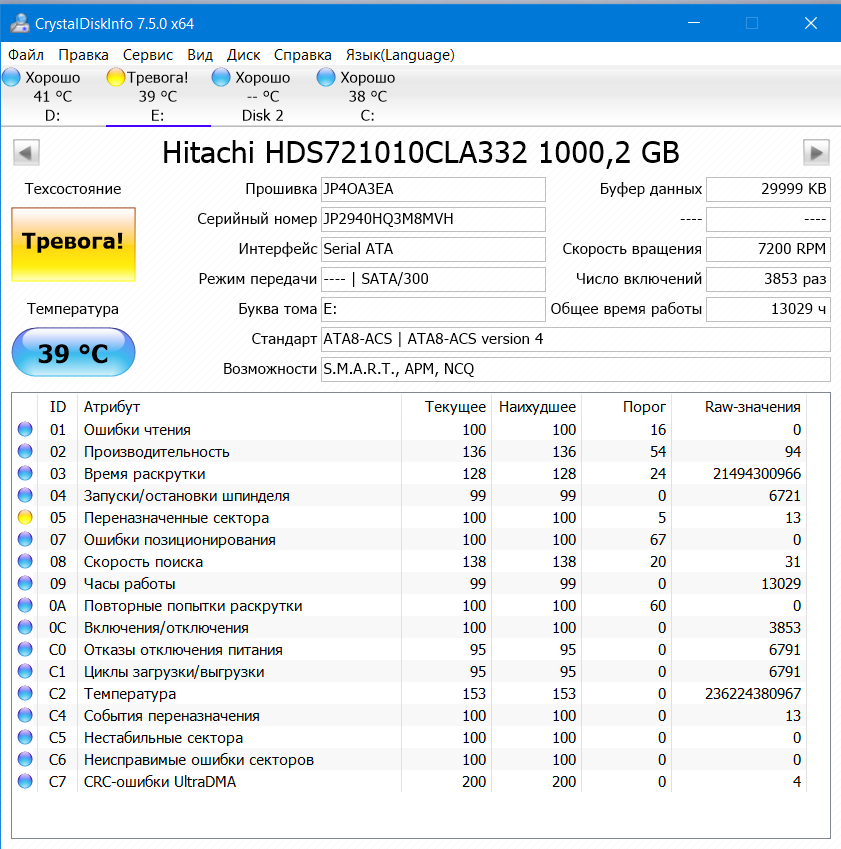Click the firmware field JP4OA3EA
The width and height of the screenshot is (841, 849).
433,189
